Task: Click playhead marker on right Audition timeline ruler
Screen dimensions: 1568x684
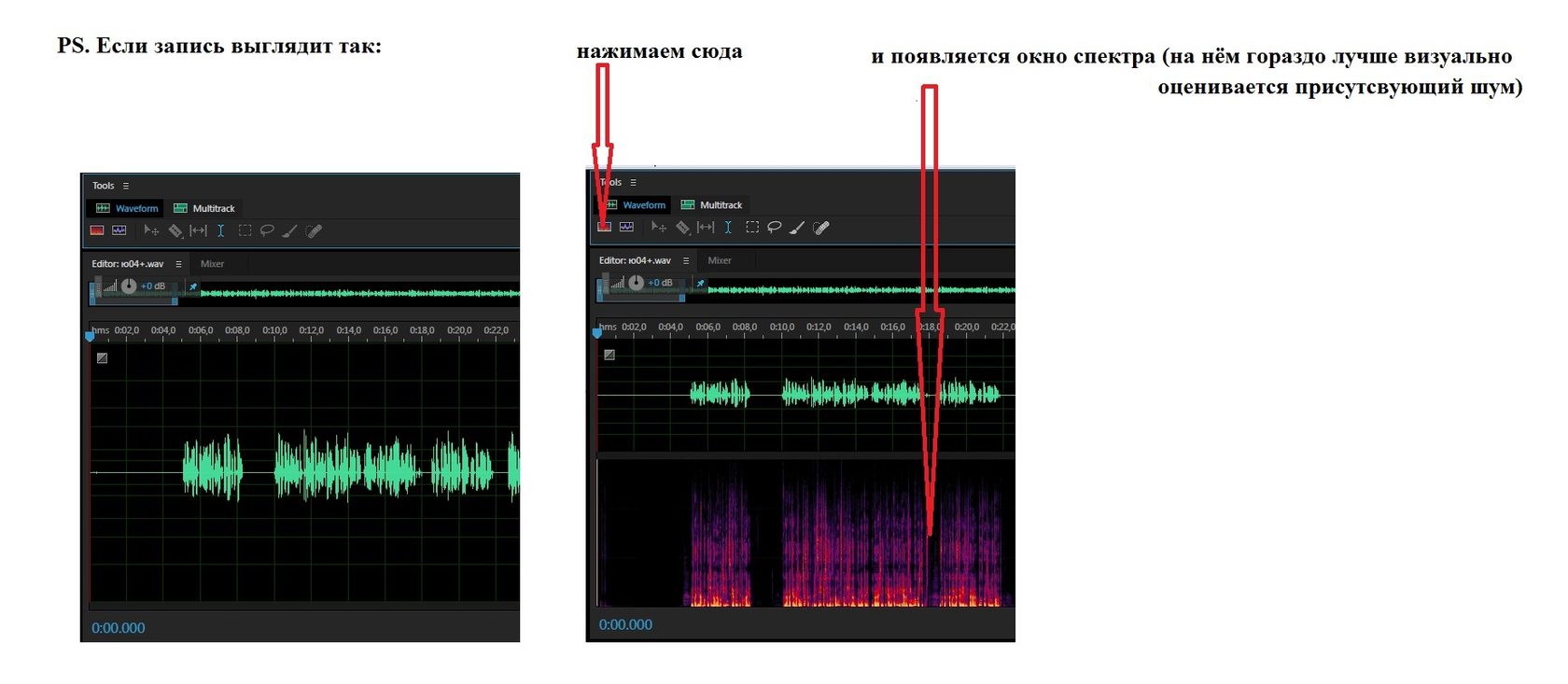Action: (597, 332)
